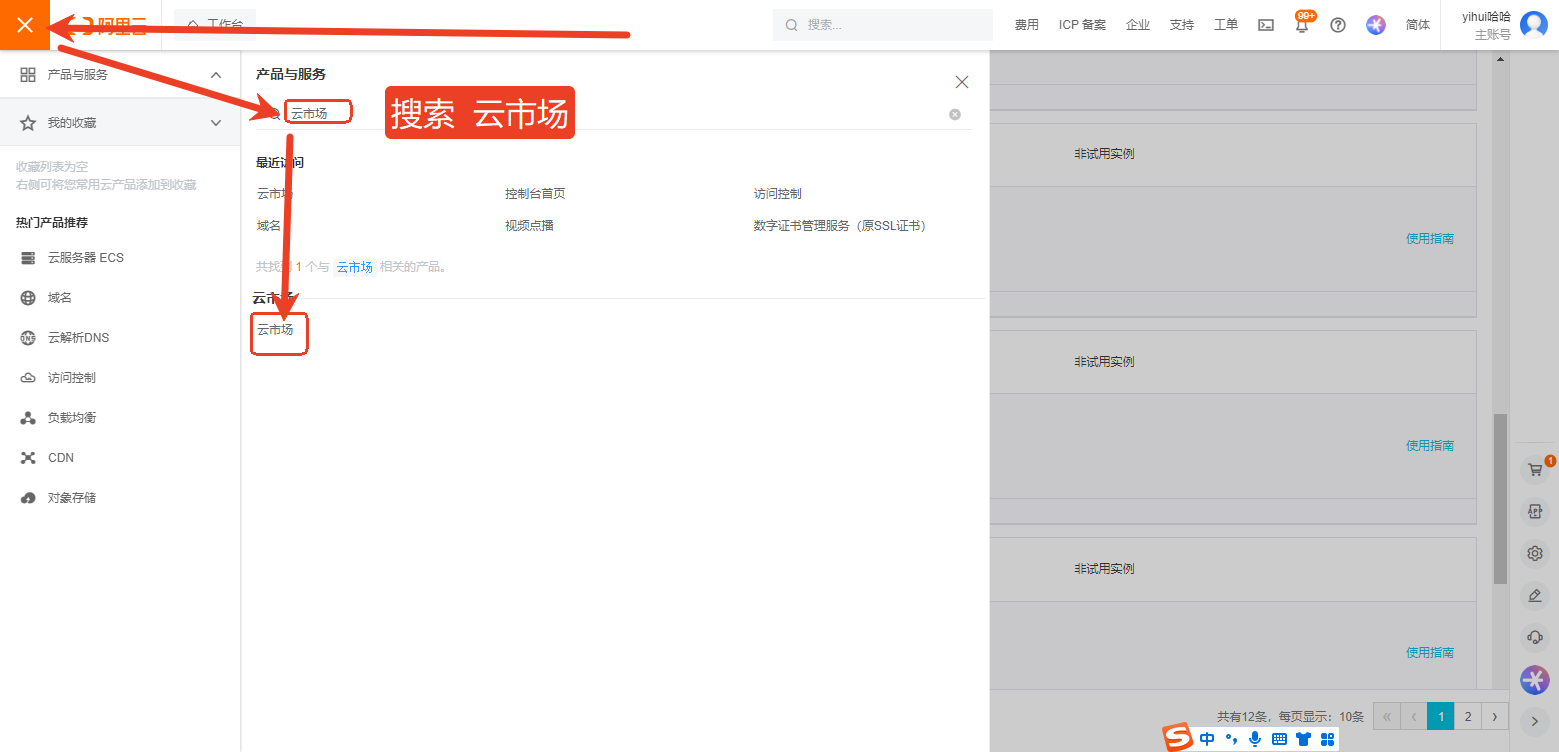
Task: Jump to first page double arrow
Action: pos(1387,716)
